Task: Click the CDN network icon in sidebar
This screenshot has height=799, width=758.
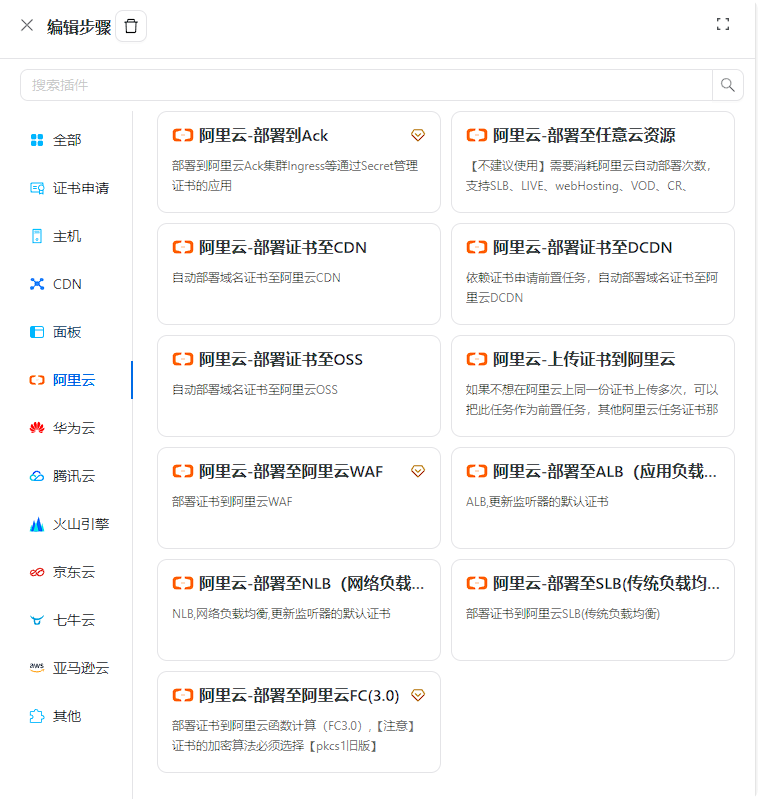Action: (37, 284)
